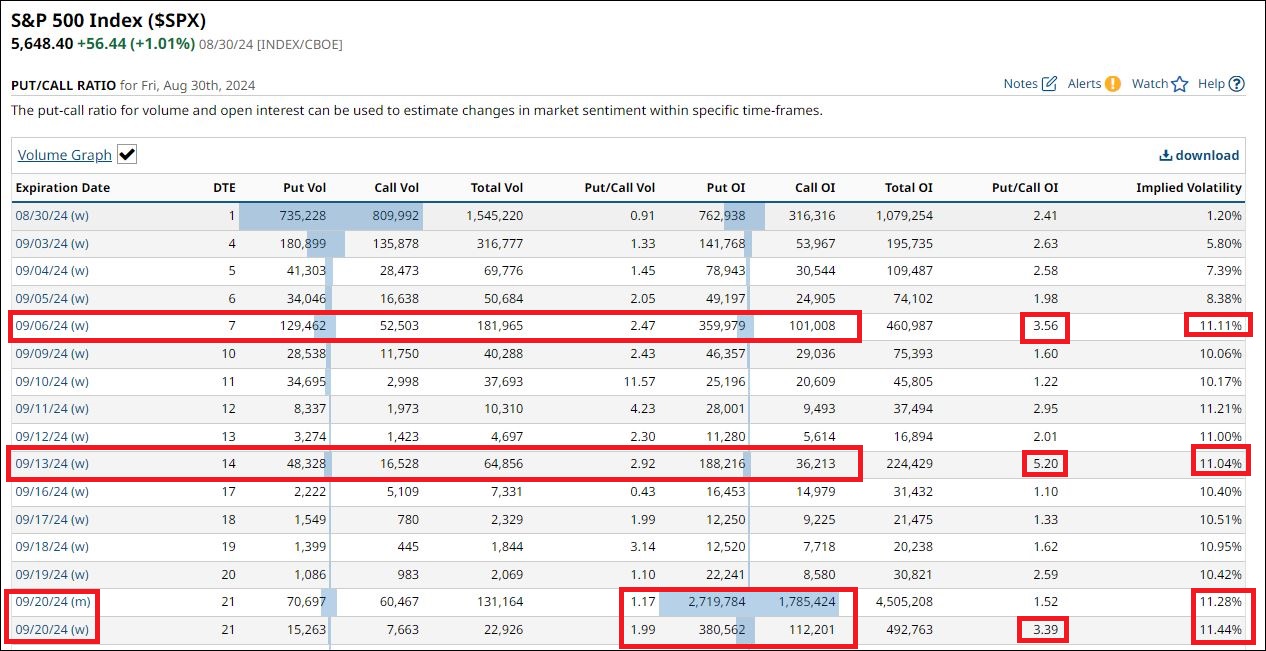Sort table by Implied Volatility header
1266x651 pixels.
coord(1188,188)
